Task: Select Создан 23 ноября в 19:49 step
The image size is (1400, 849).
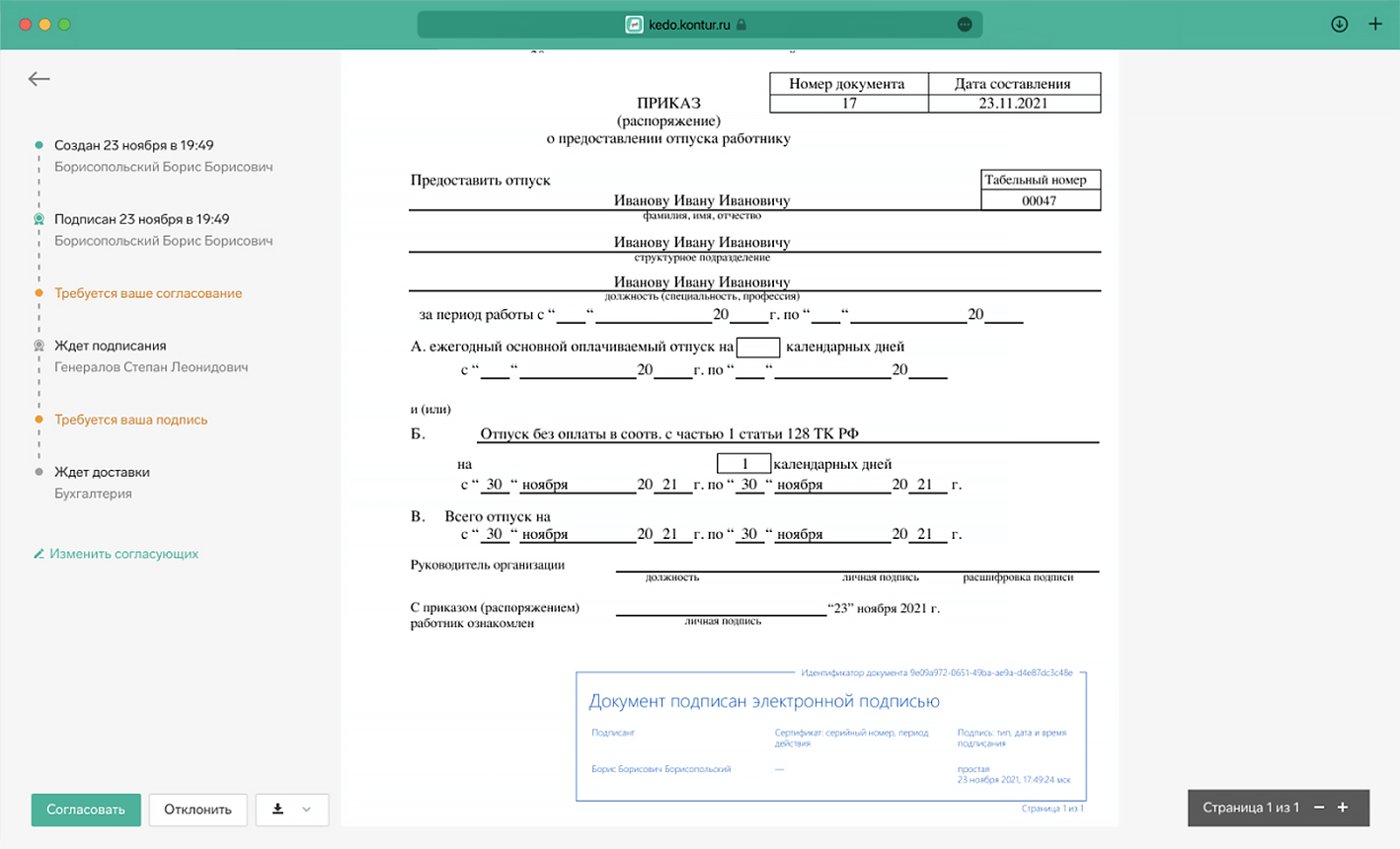Action: click(x=133, y=145)
